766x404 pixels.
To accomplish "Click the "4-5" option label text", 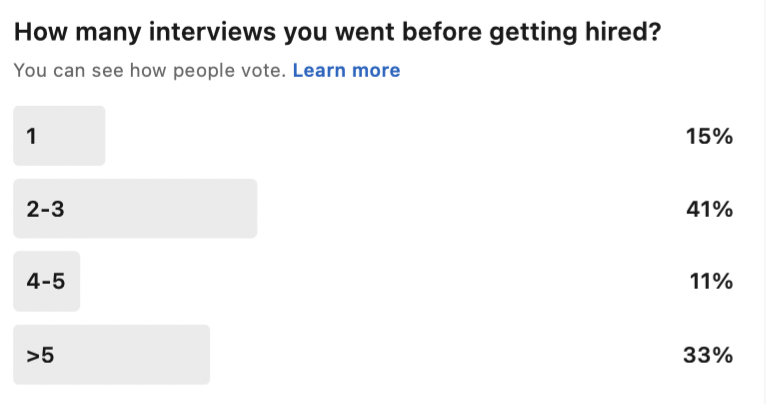I will tap(46, 281).
